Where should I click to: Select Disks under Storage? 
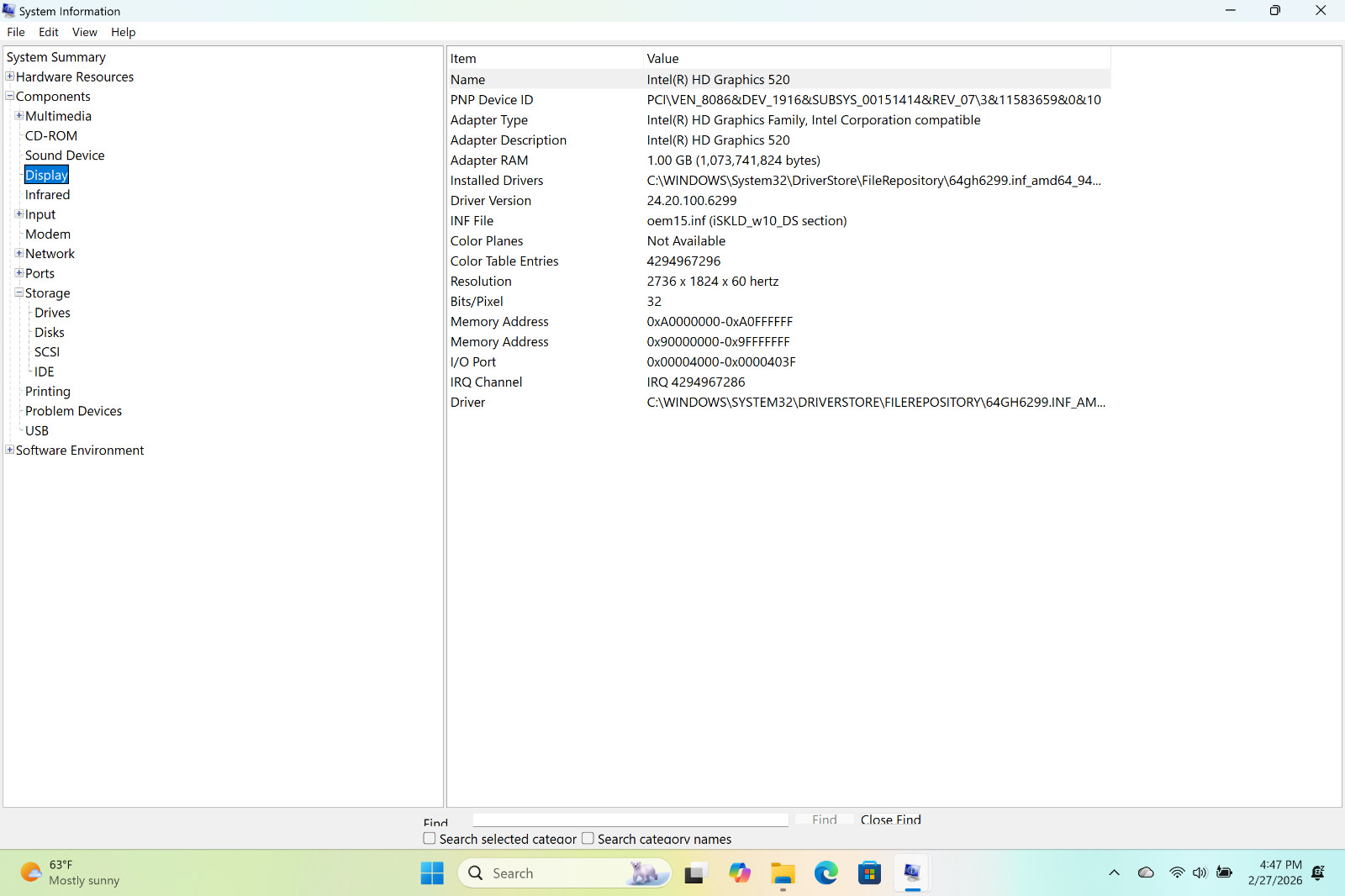pyautogui.click(x=50, y=332)
